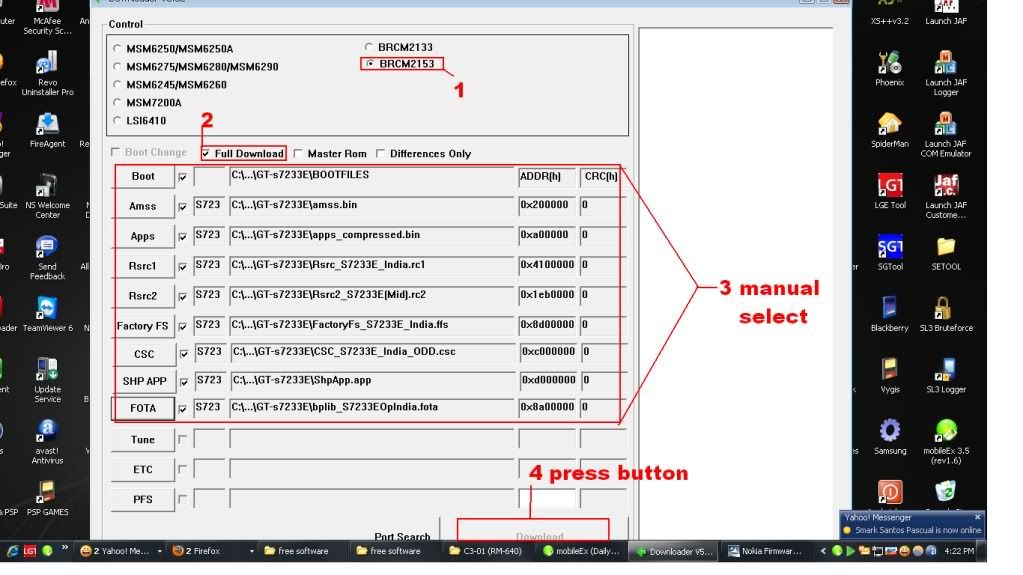Viewport: 1023px width, 575px height.
Task: Open Launch JAF Logger shortcut
Action: (945, 73)
